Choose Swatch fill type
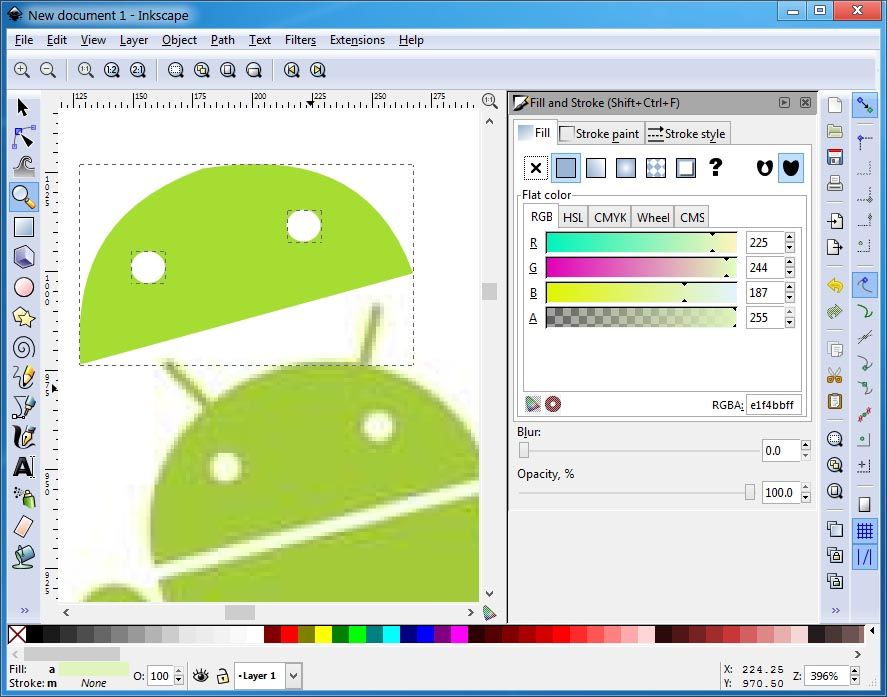Screen dimensions: 887x697 click(x=686, y=168)
